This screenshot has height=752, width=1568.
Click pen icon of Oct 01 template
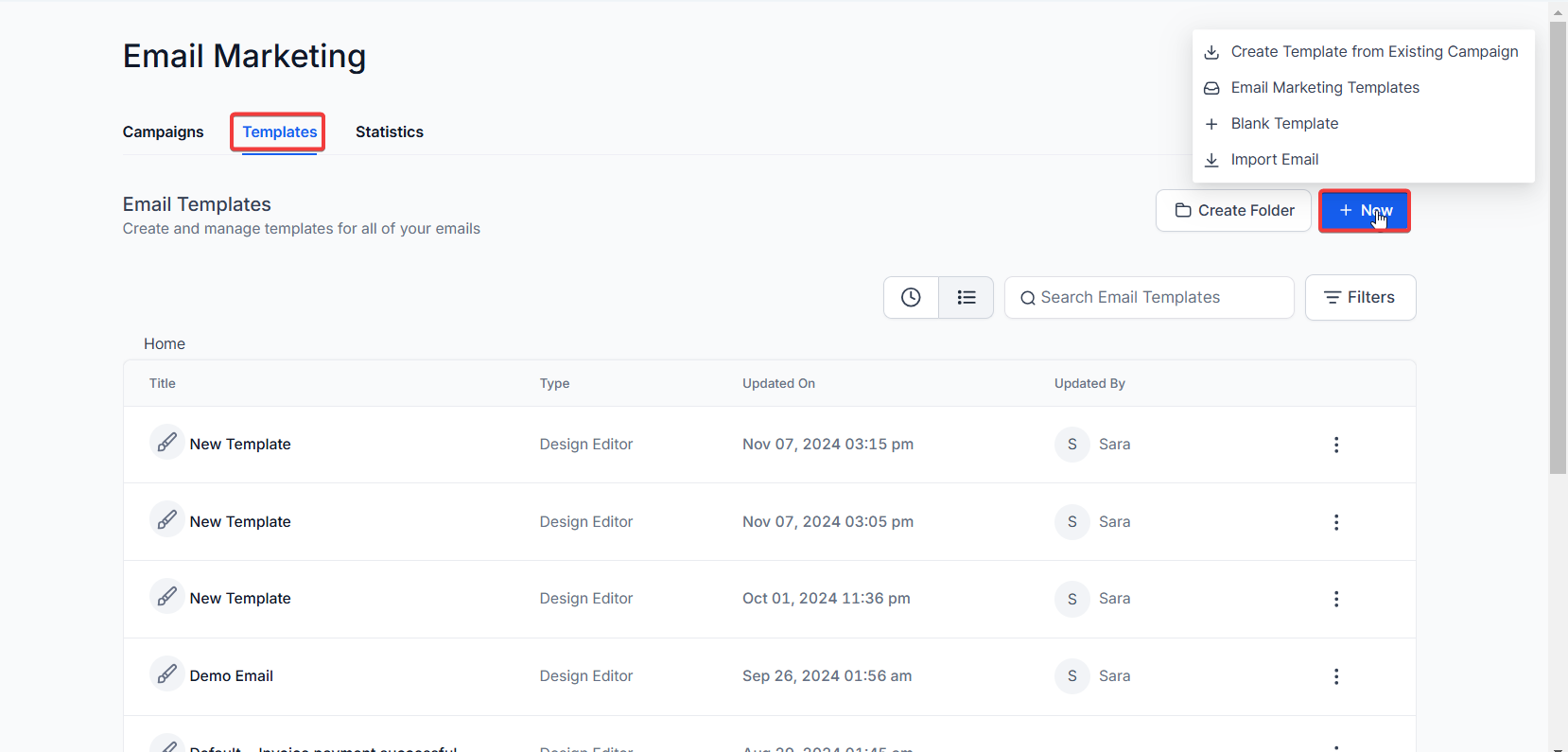click(166, 597)
